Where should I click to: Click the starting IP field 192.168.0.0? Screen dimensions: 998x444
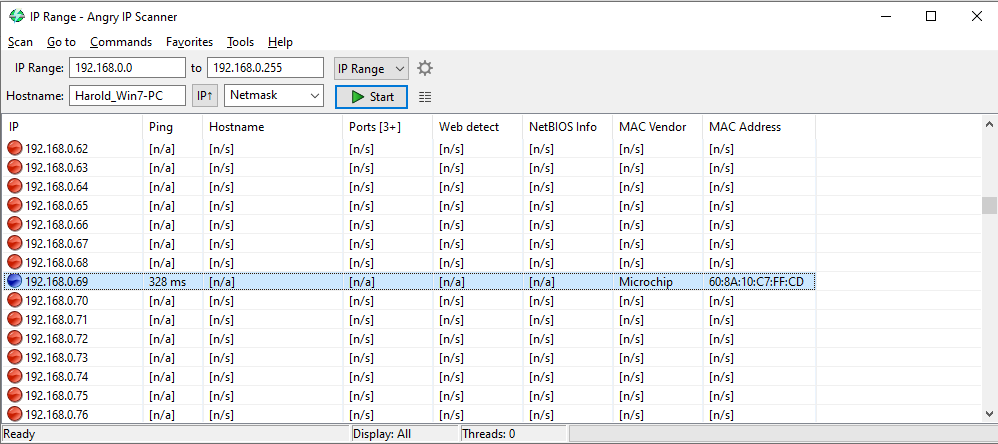pos(127,68)
